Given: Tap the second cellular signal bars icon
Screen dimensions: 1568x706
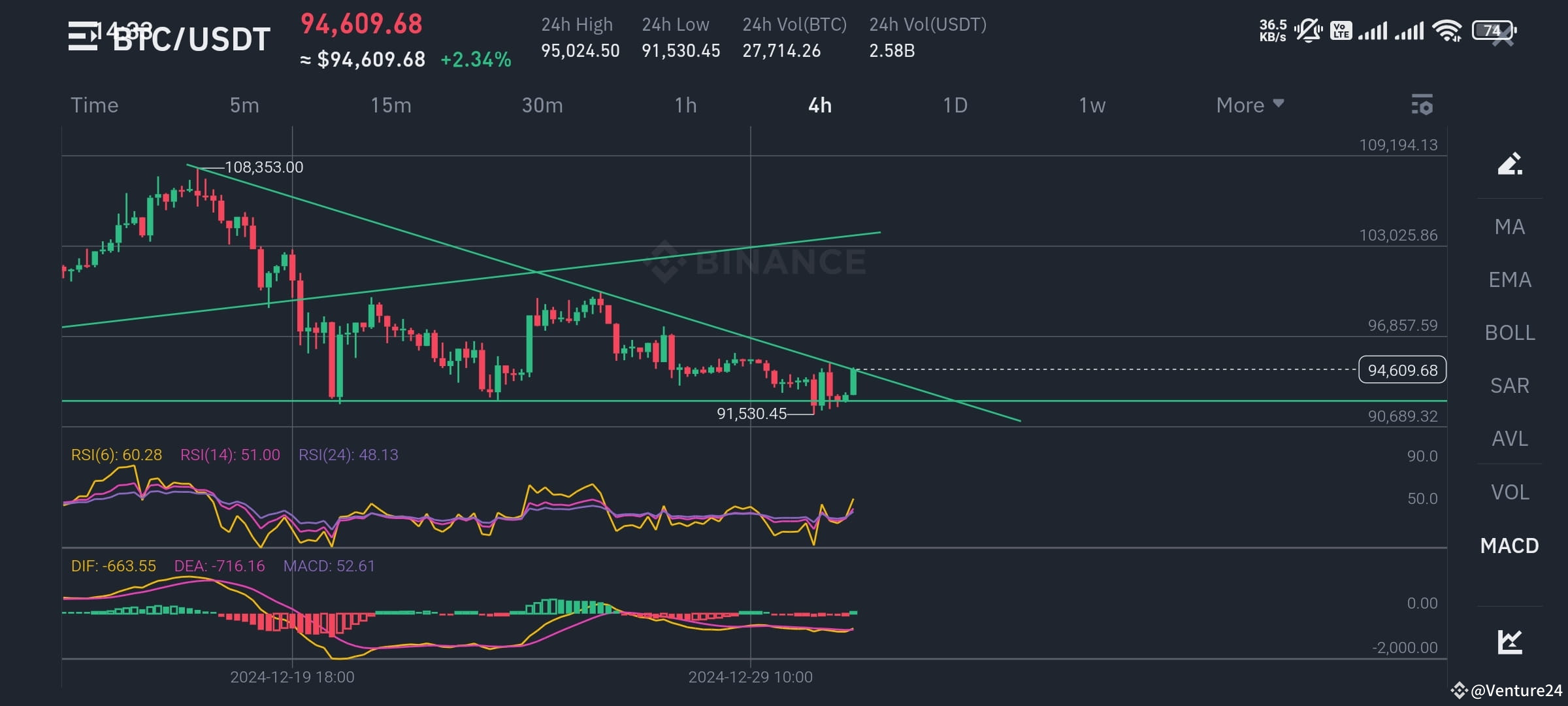Looking at the screenshot, I should (1409, 31).
